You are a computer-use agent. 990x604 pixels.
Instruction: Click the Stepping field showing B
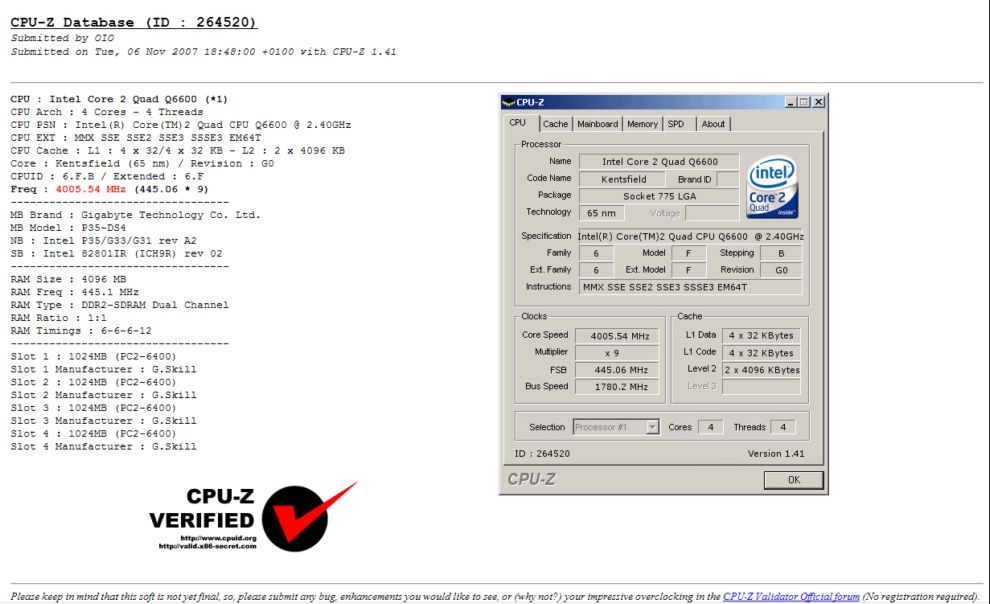tap(781, 254)
